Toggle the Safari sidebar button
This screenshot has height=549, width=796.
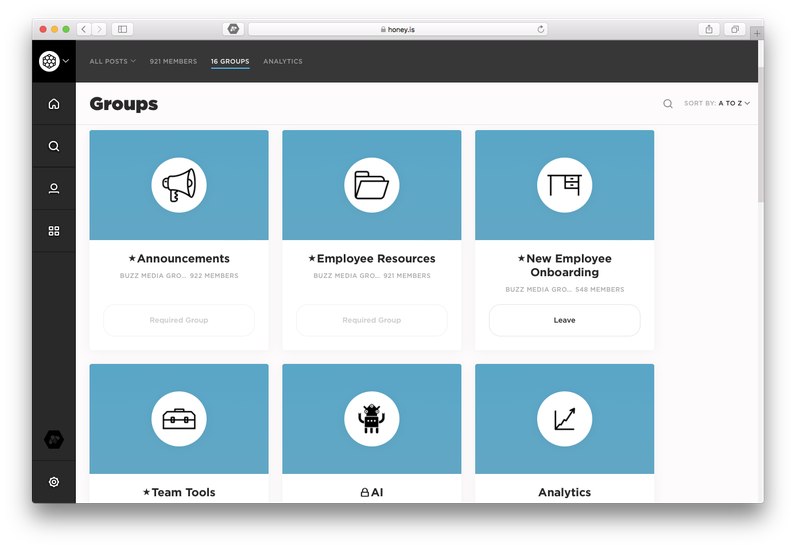click(x=122, y=29)
